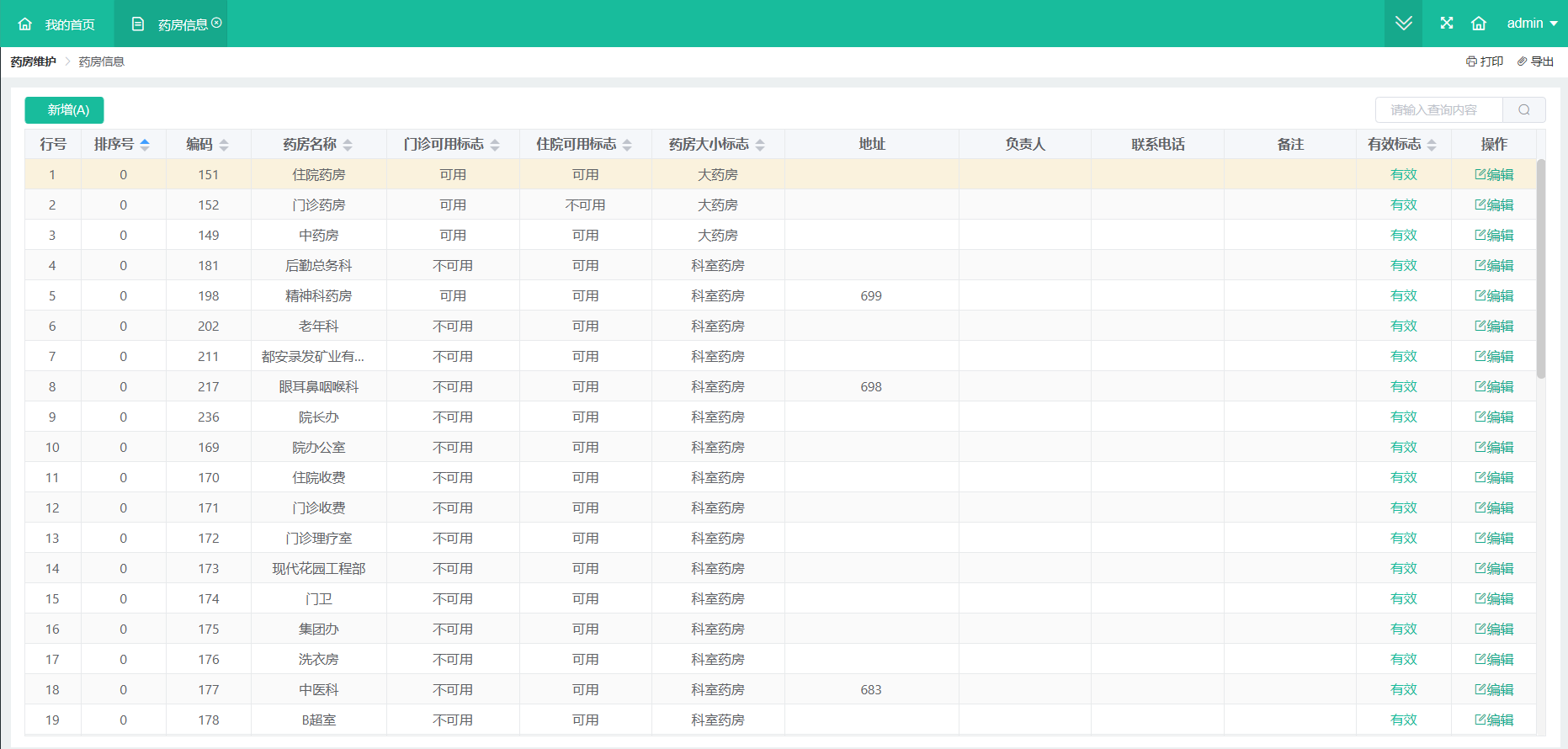Click the 药房维护 breadcrumb

click(x=34, y=61)
